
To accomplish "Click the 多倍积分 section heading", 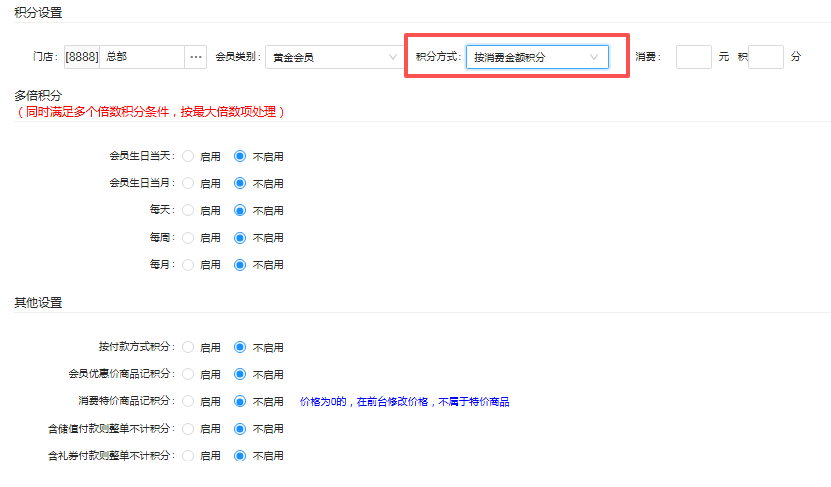I will (x=38, y=95).
